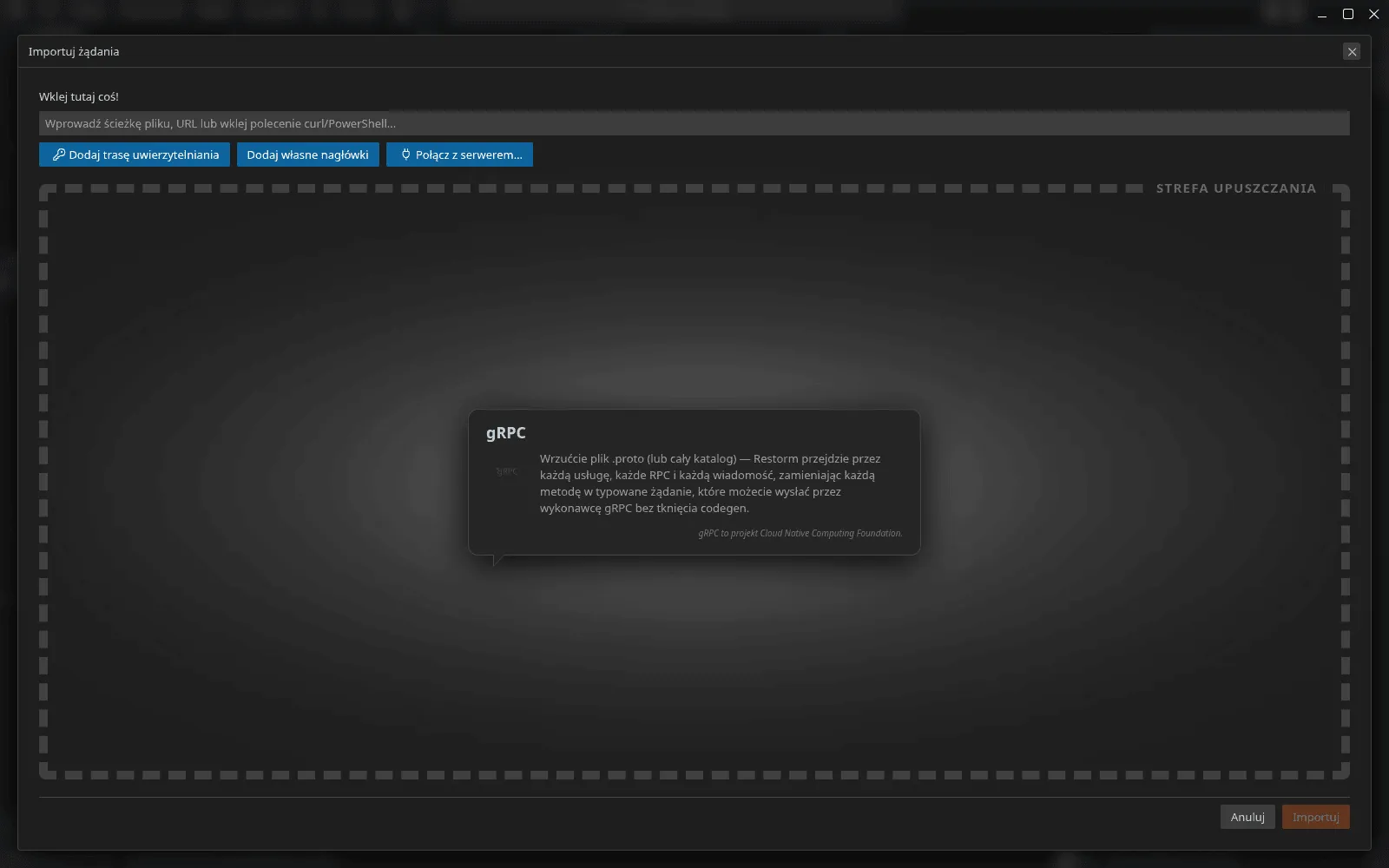Click the STREFA UPUSZCZANIA label
1389x868 pixels.
(x=1236, y=188)
